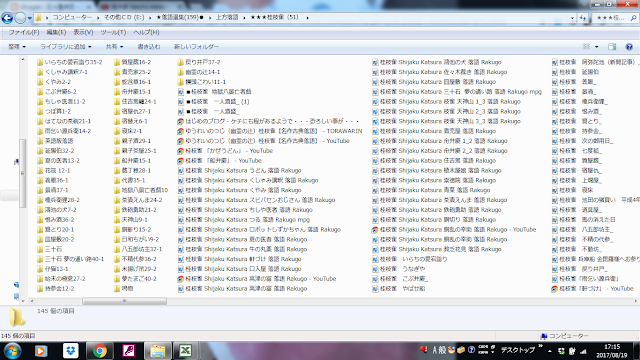Click the navigation pane scroll up arrow
640x360 pixels.
[23, 59]
